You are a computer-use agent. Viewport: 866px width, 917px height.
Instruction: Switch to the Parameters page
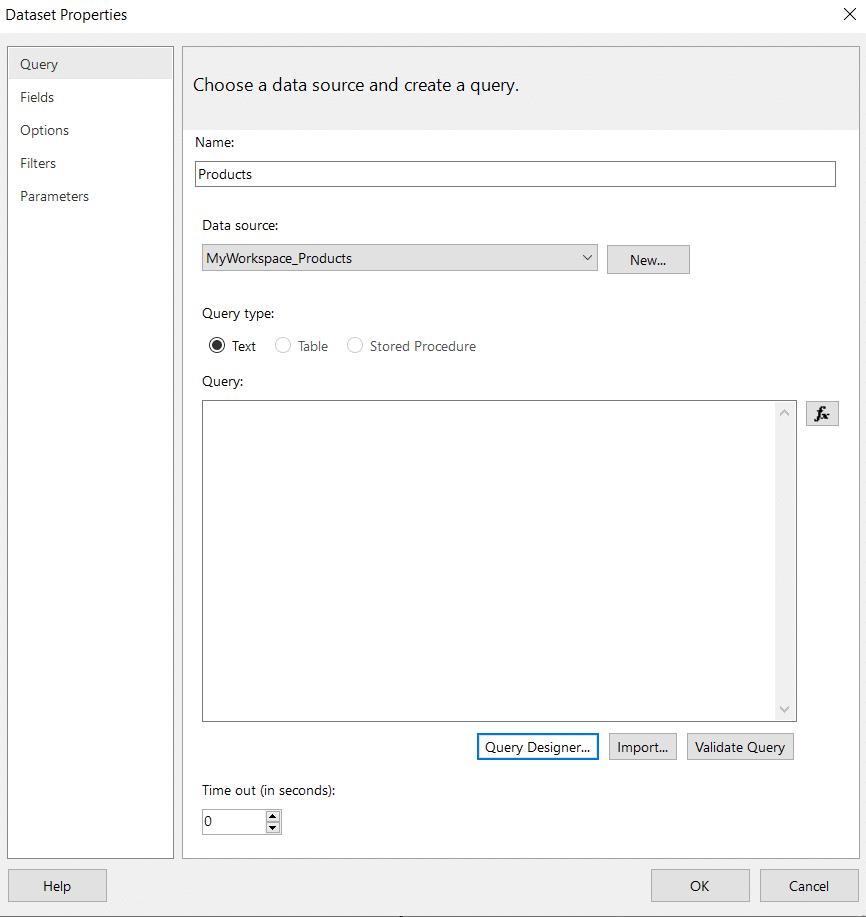point(91,196)
